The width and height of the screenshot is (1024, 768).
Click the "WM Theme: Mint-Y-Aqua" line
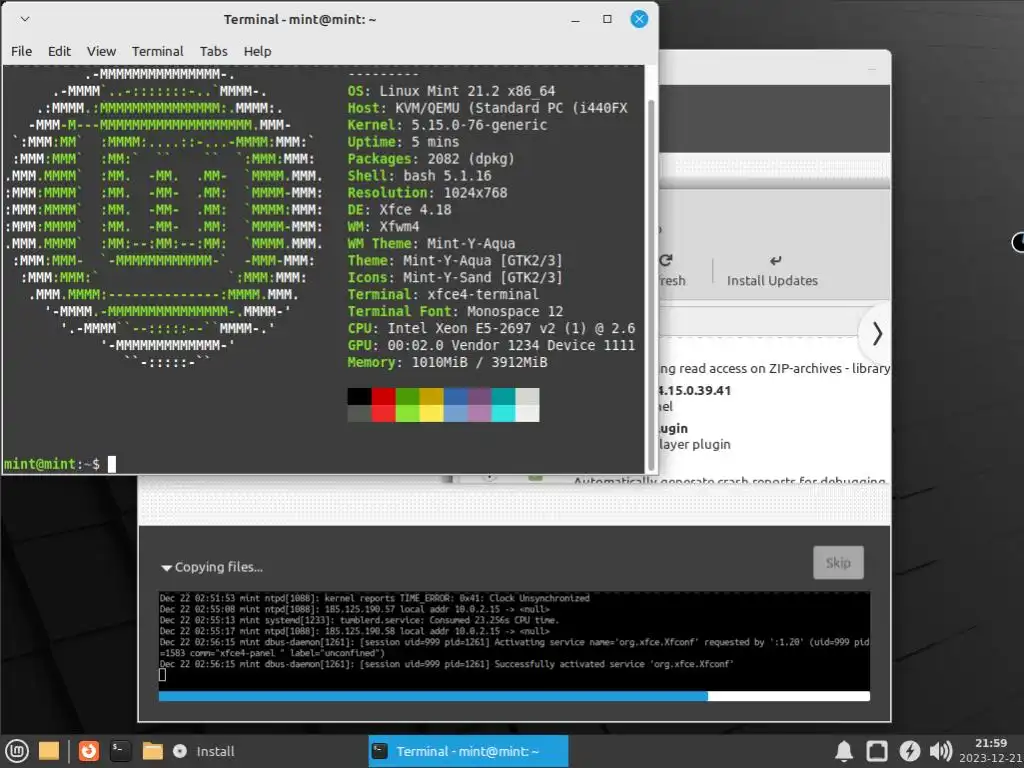click(431, 244)
